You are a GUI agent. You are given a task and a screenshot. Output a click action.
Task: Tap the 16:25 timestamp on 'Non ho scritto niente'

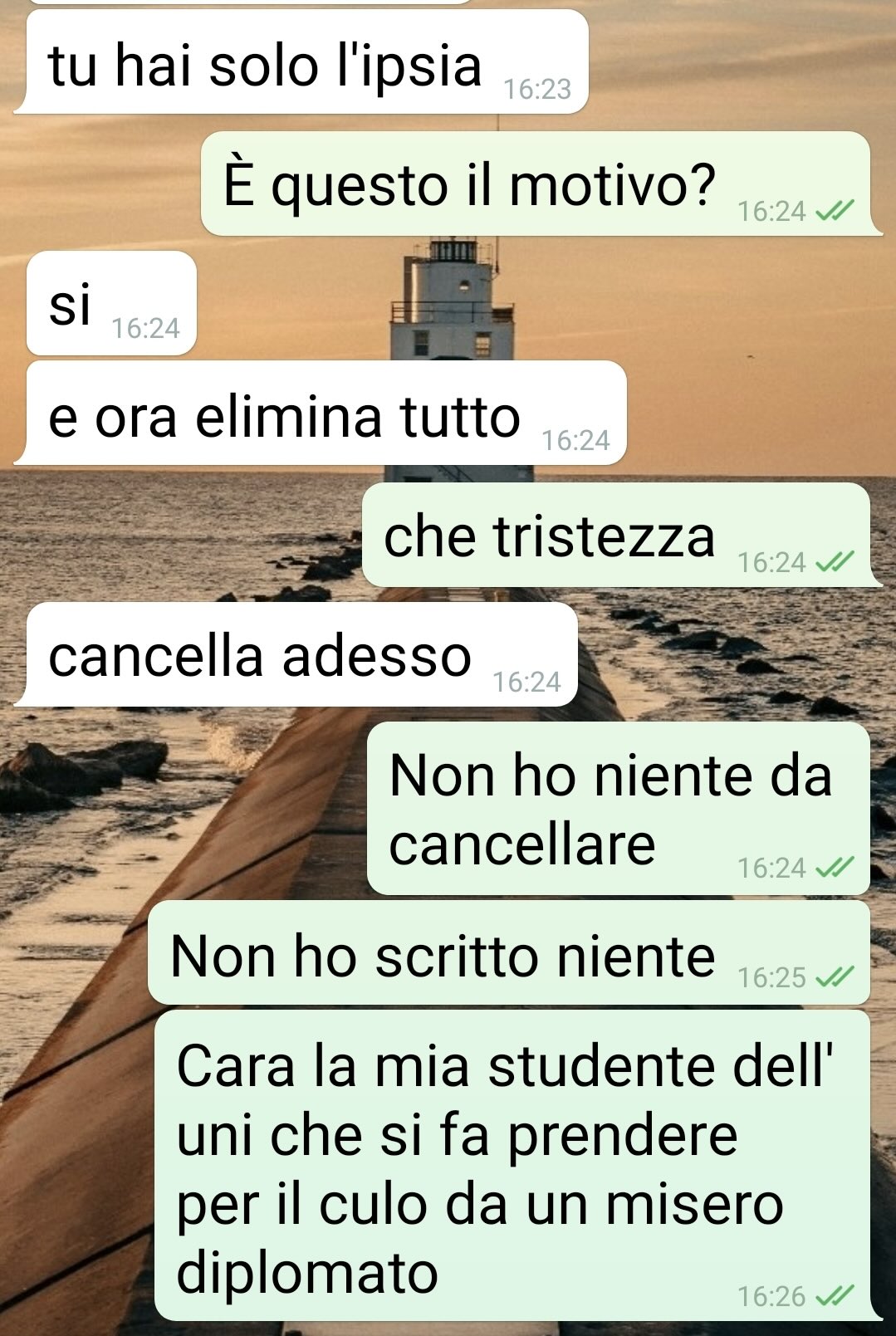[x=771, y=977]
